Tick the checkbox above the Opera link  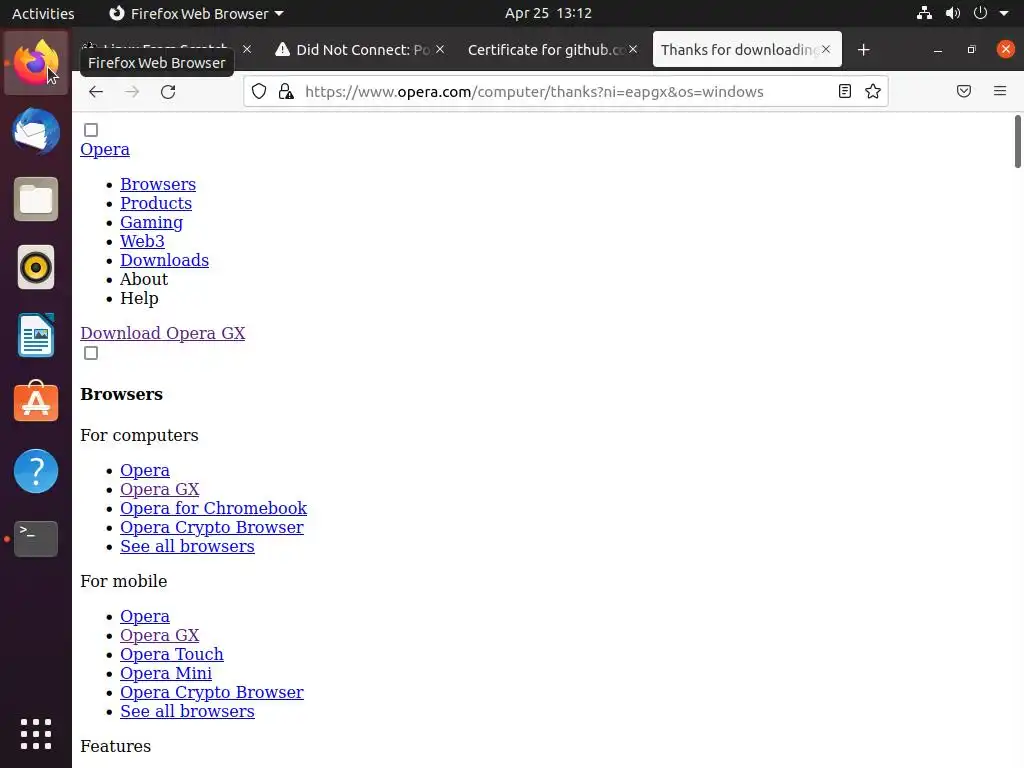91,130
